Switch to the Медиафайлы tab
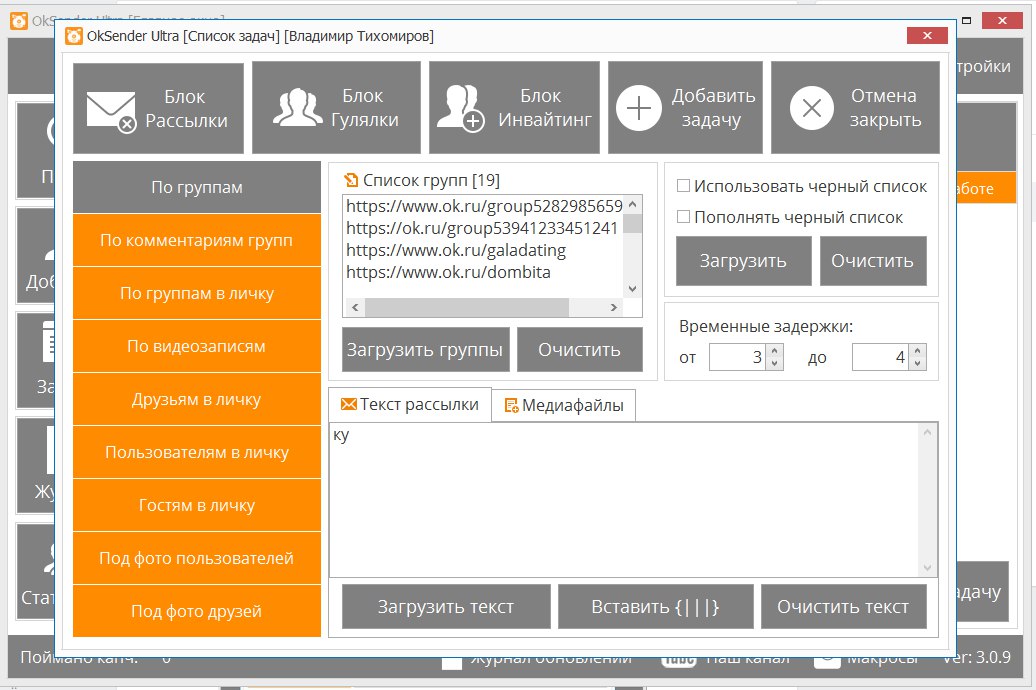This screenshot has height=690, width=1036. tap(564, 405)
